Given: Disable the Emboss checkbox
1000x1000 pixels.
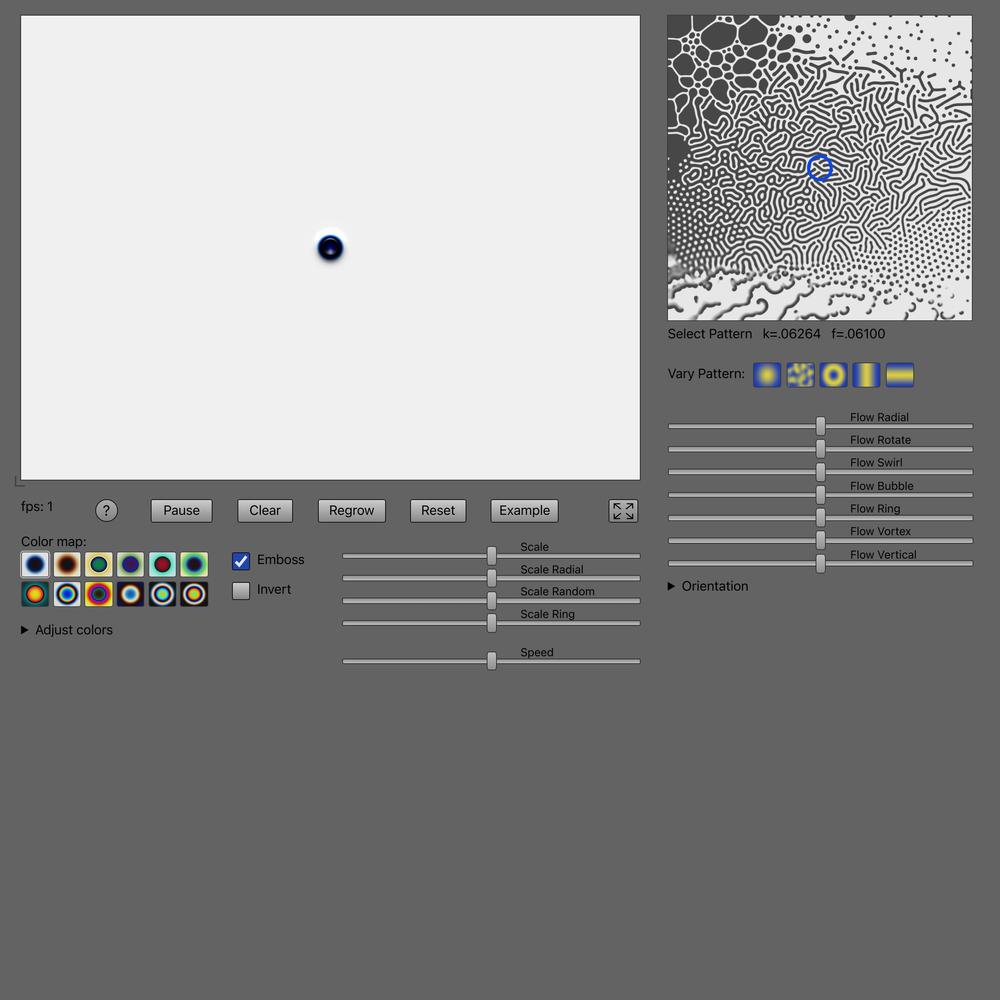Looking at the screenshot, I should [x=241, y=561].
